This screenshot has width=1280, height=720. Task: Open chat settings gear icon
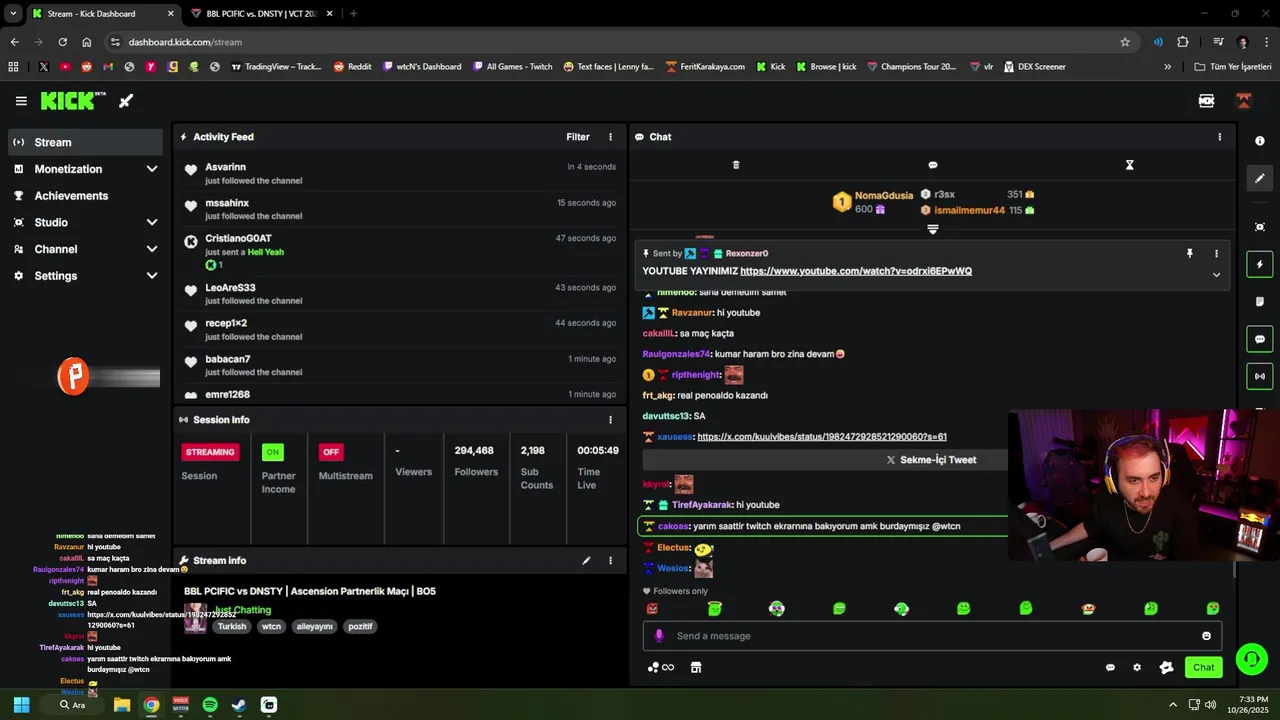tap(1137, 667)
